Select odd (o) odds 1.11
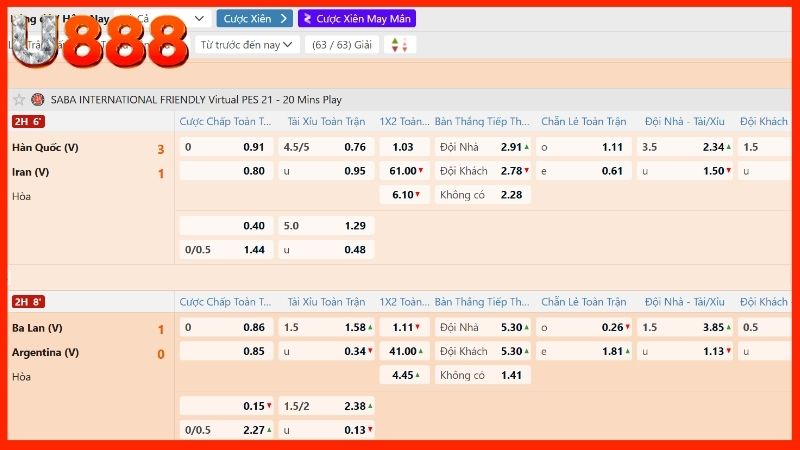800x450 pixels. point(584,147)
